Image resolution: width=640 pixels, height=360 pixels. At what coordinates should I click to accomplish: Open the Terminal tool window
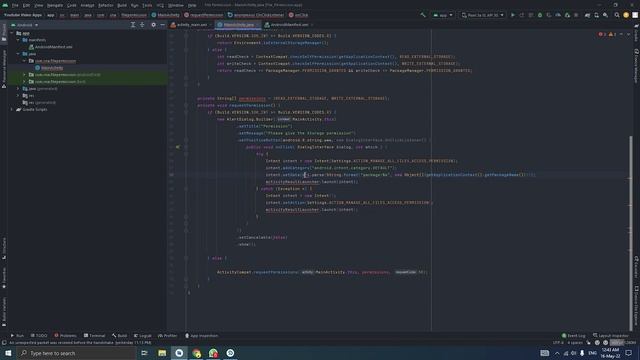tap(94, 336)
